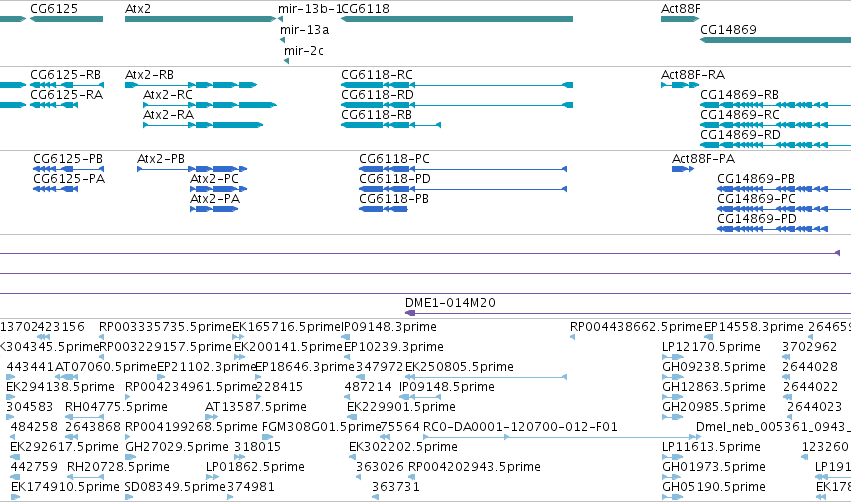The width and height of the screenshot is (851, 502).
Task: Click EST IP09148.5prime label
Action: pos(447,387)
